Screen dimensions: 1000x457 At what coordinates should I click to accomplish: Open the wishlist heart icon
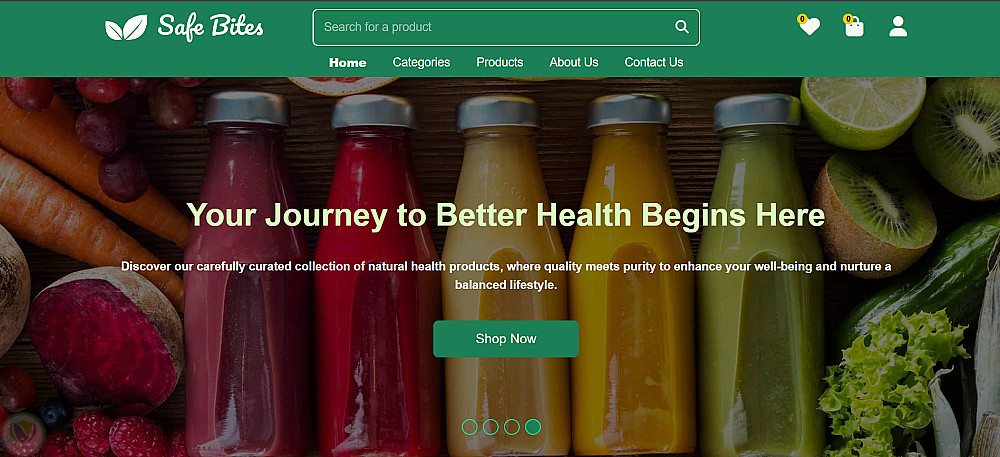coord(809,26)
